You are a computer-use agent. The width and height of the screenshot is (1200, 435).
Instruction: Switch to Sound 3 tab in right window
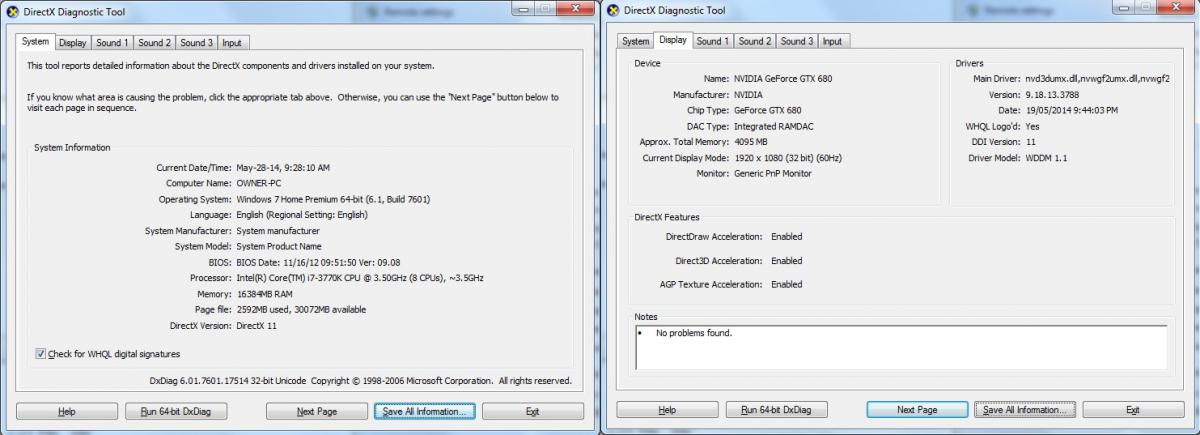tap(796, 41)
